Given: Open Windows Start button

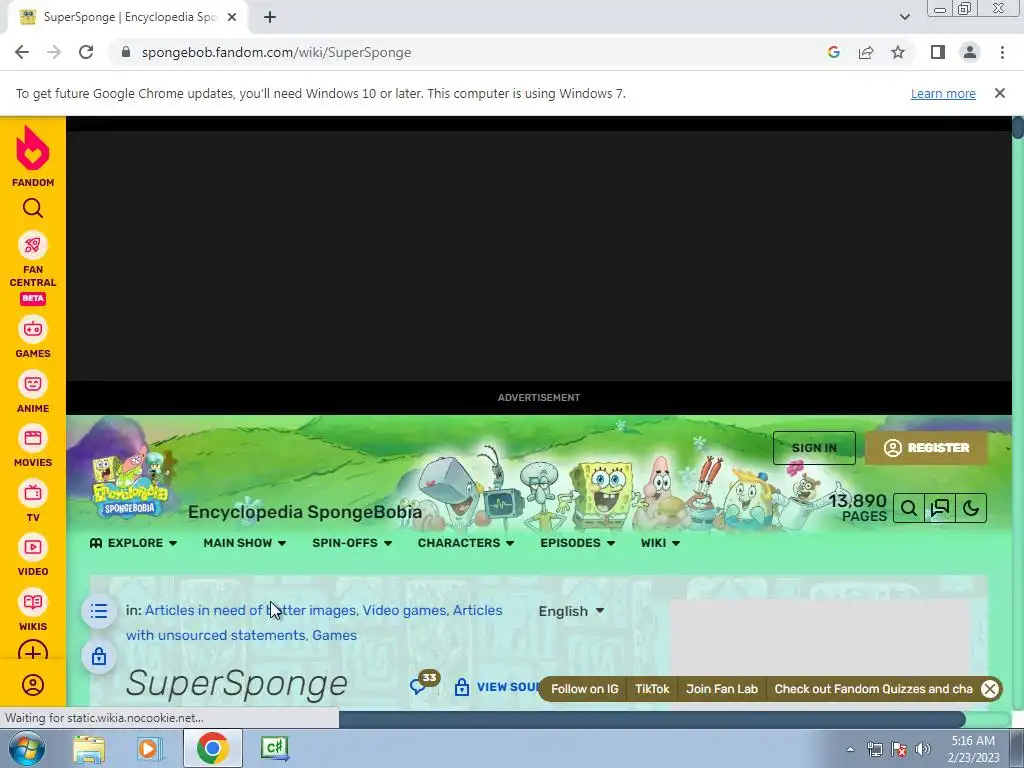Looking at the screenshot, I should click(26, 748).
